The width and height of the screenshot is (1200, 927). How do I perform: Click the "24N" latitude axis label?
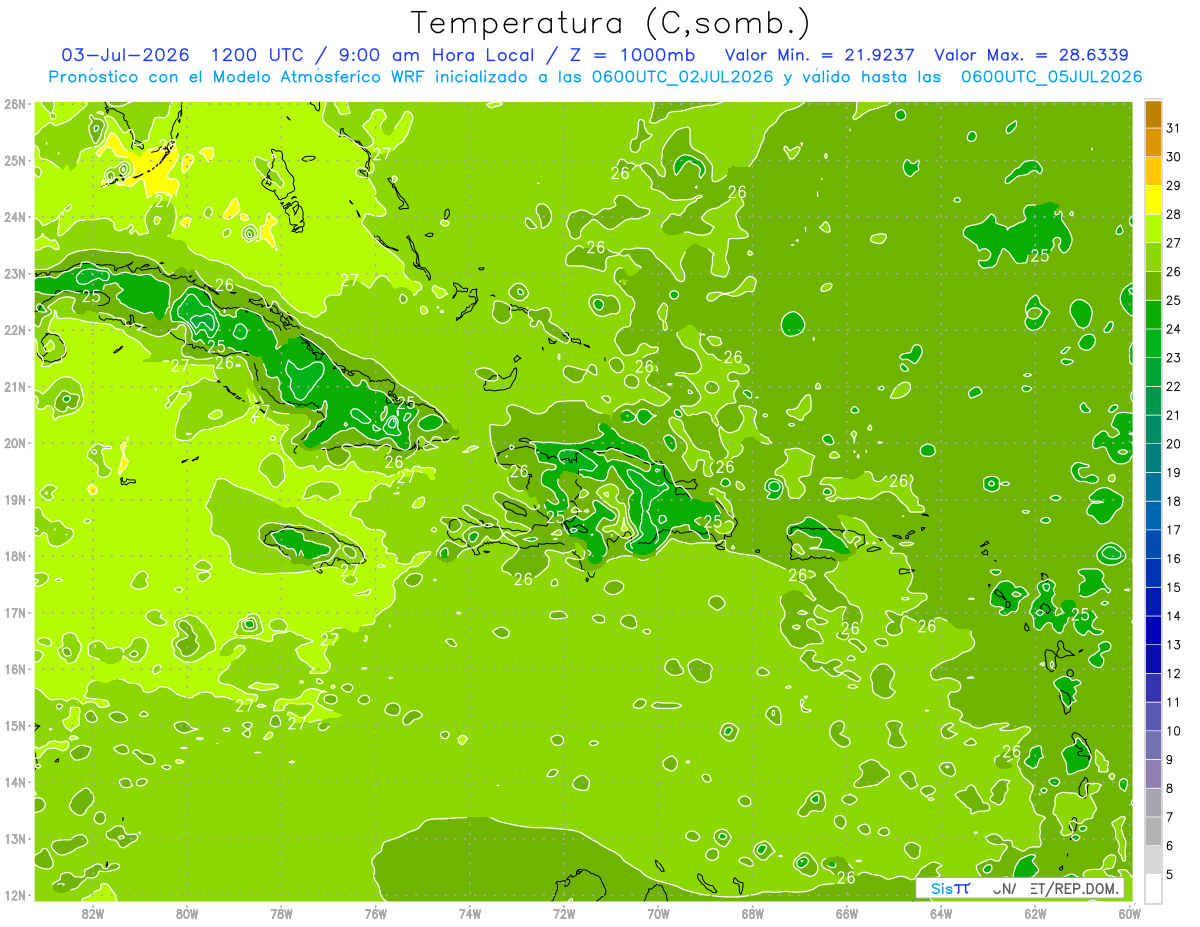14,217
